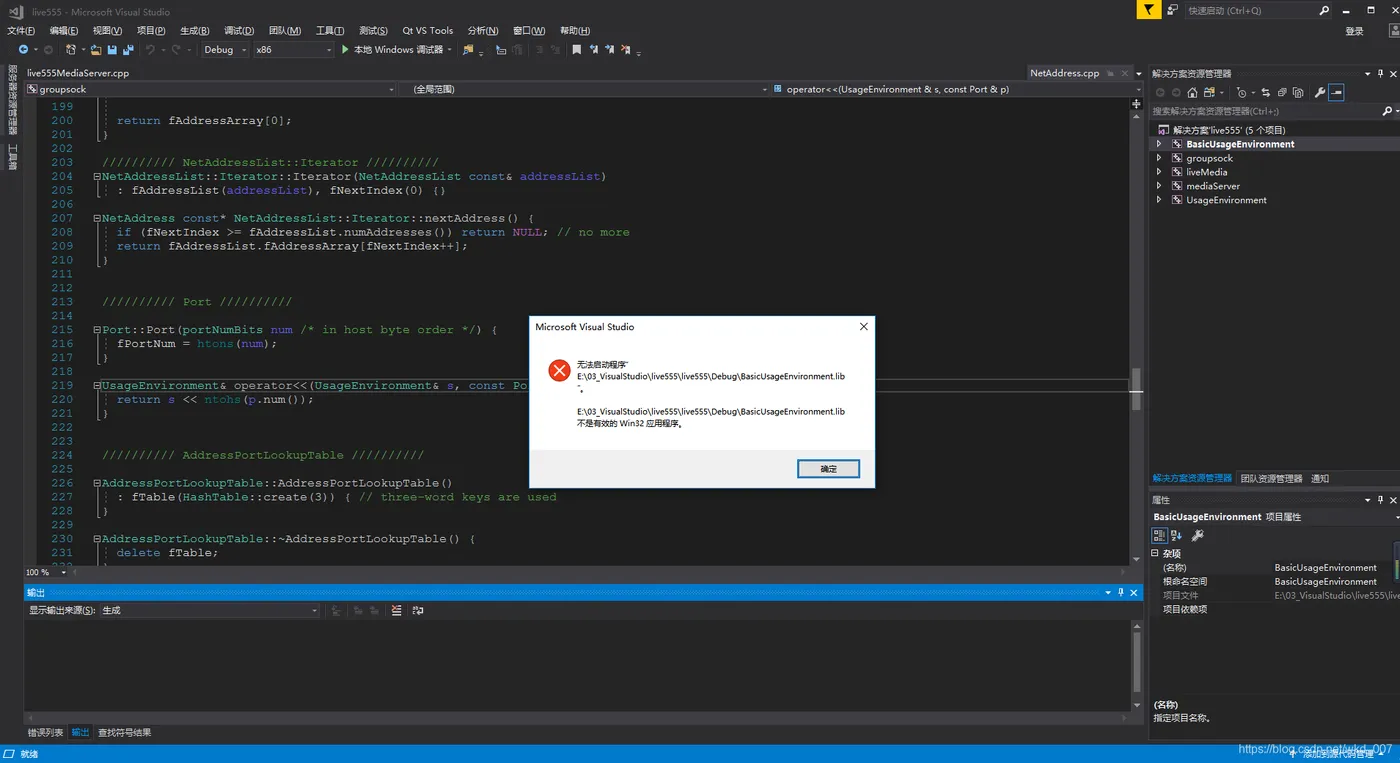
Task: Expand the BasicUsageEnvironment project node
Action: (x=1159, y=144)
